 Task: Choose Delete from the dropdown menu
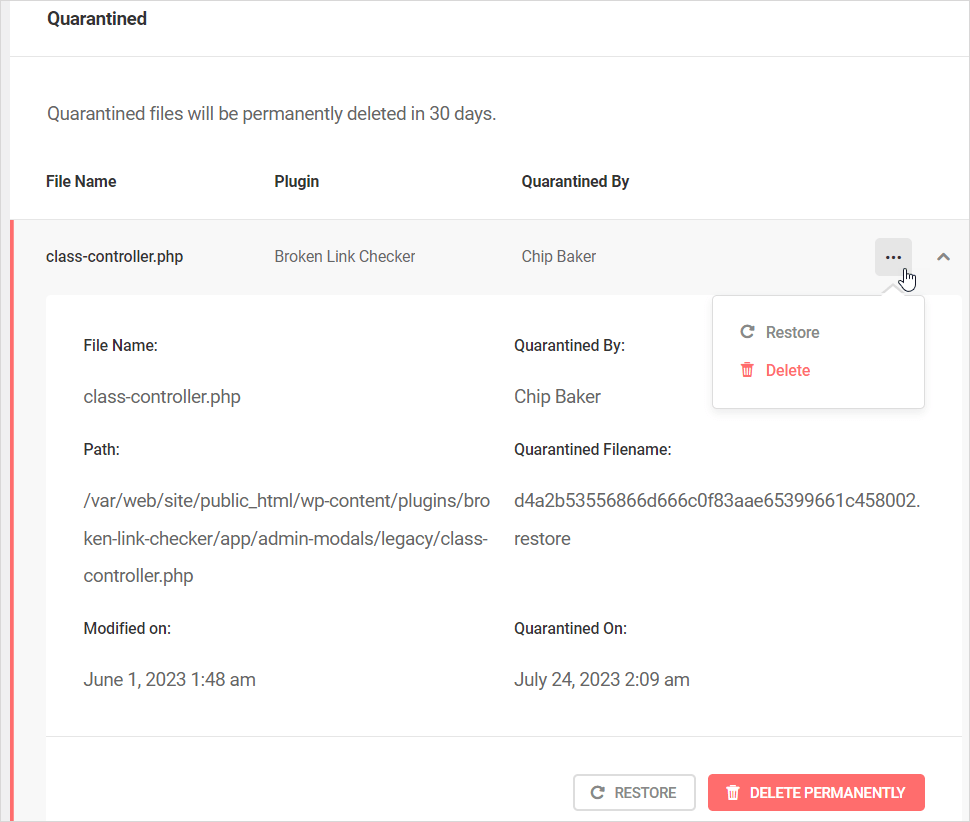click(x=787, y=370)
